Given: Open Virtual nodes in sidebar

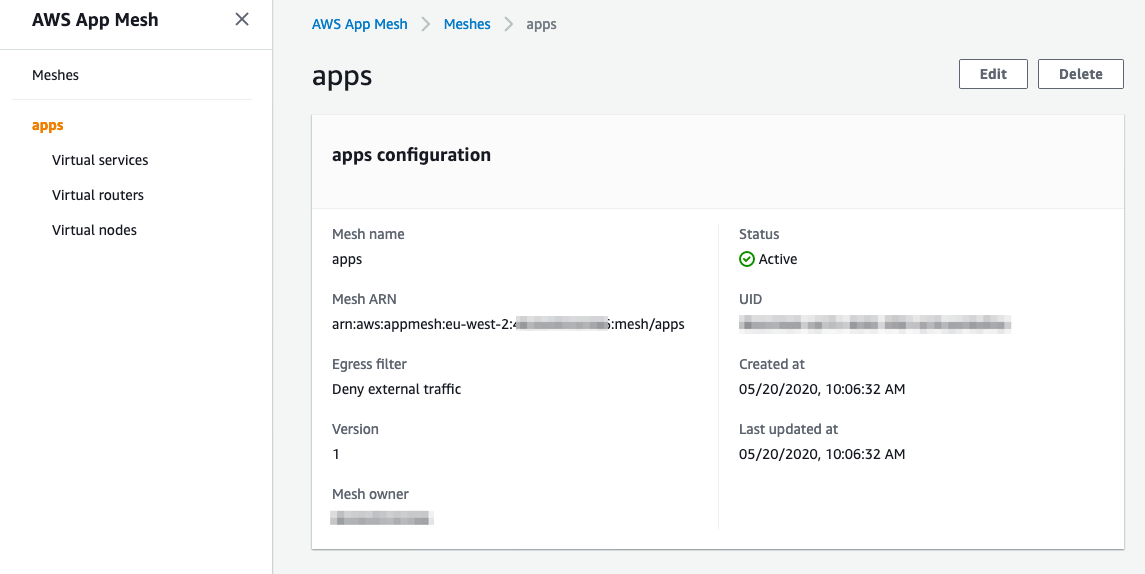Looking at the screenshot, I should coord(94,230).
